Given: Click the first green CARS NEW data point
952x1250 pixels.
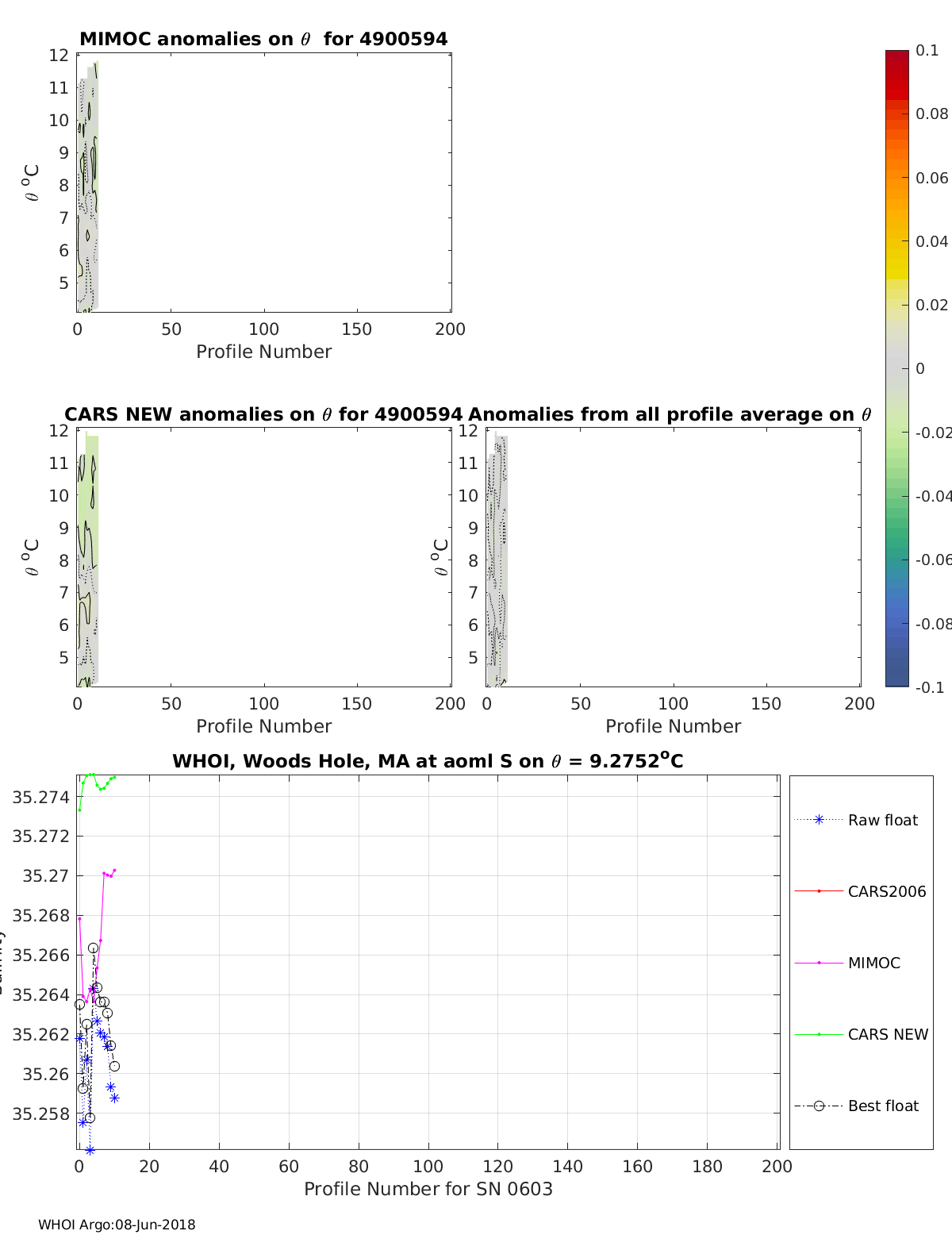Looking at the screenshot, I should pyautogui.click(x=79, y=810).
